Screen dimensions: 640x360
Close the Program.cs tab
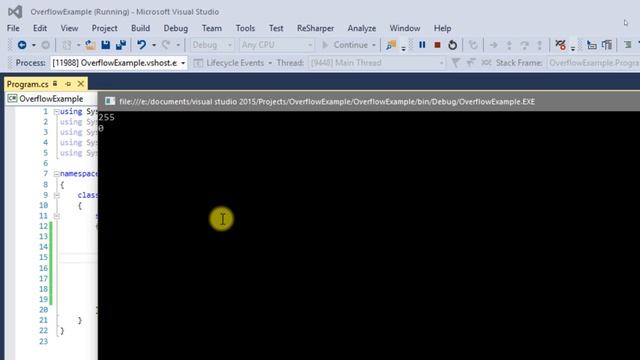[x=81, y=84]
